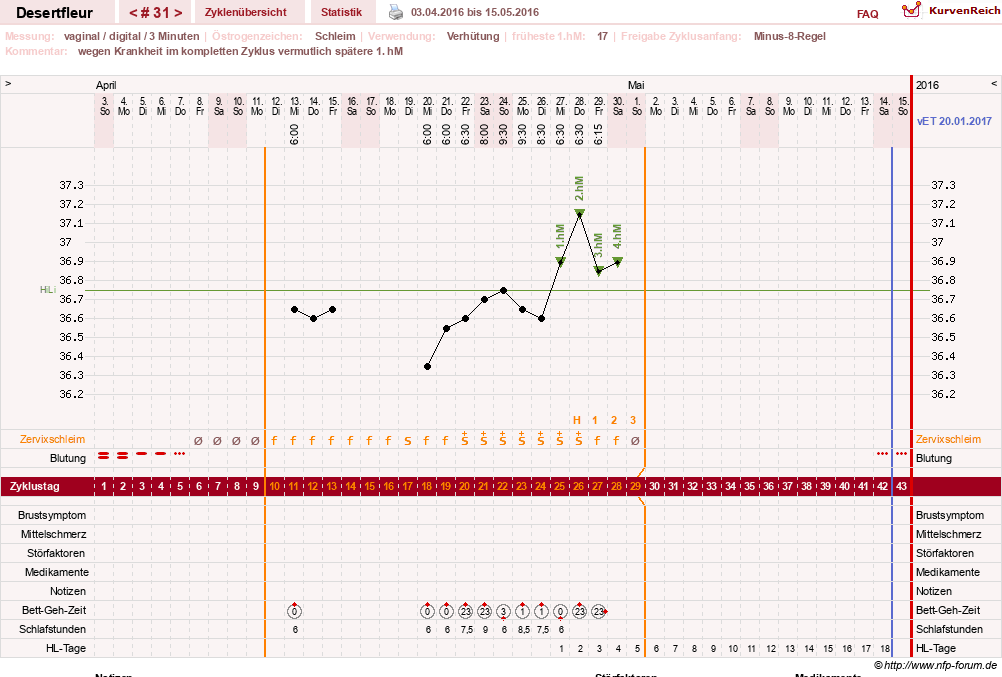Click the left HL-Tage row label
The width and height of the screenshot is (1002, 677).
tap(66, 648)
